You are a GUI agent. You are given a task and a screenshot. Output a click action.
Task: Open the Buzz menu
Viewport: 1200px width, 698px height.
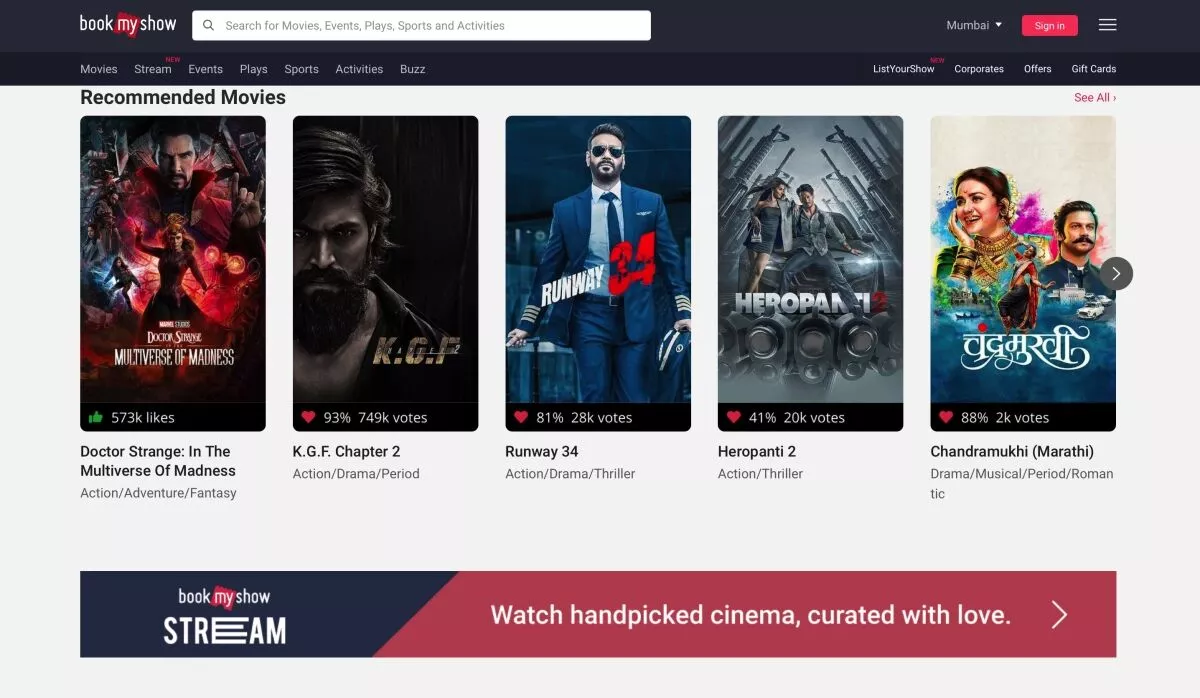coord(412,69)
